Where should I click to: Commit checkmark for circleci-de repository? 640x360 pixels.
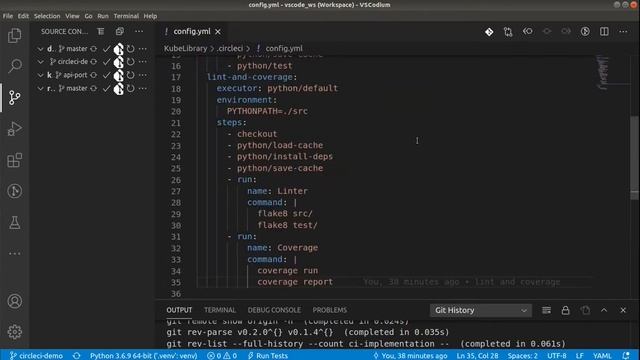tap(106, 62)
